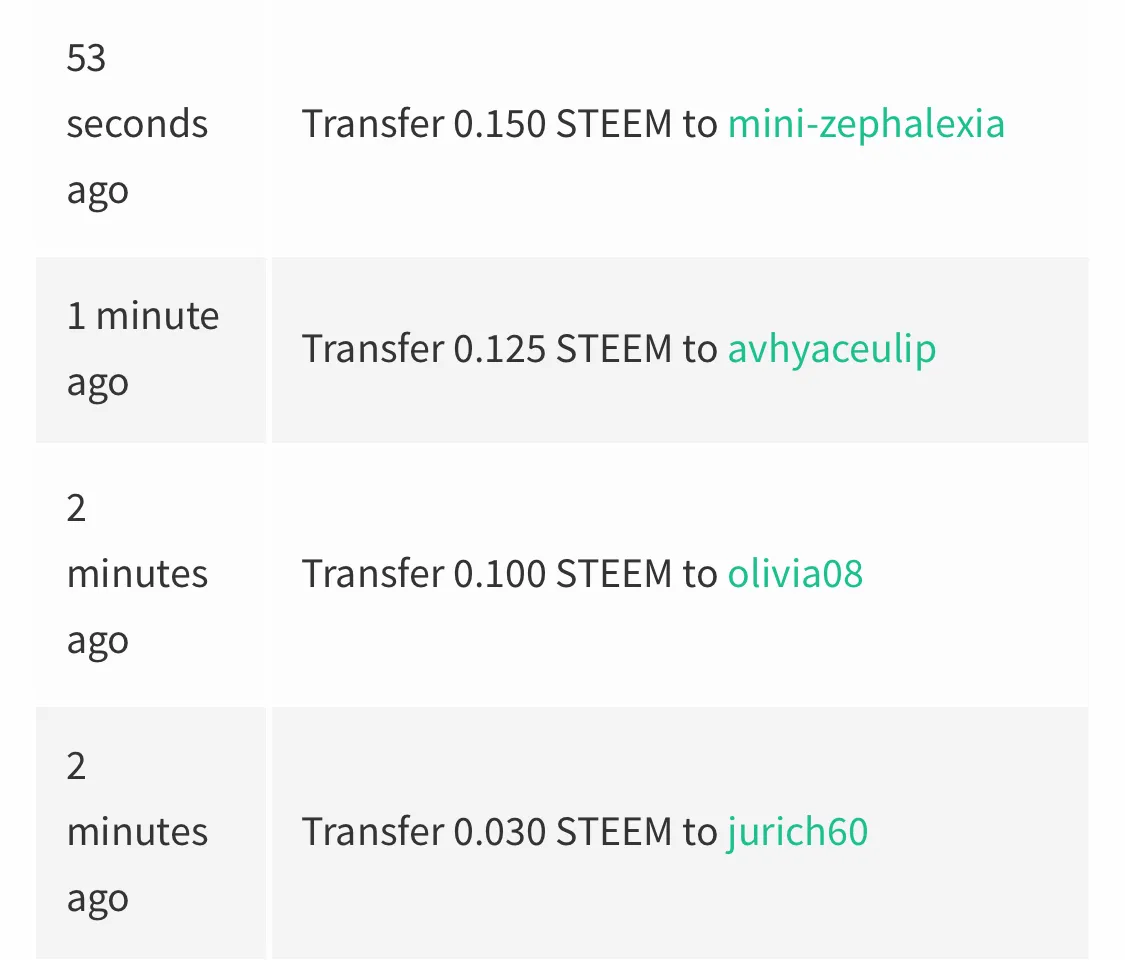Open the mini-zephalexia account link
The width and height of the screenshot is (1125, 960).
click(866, 124)
